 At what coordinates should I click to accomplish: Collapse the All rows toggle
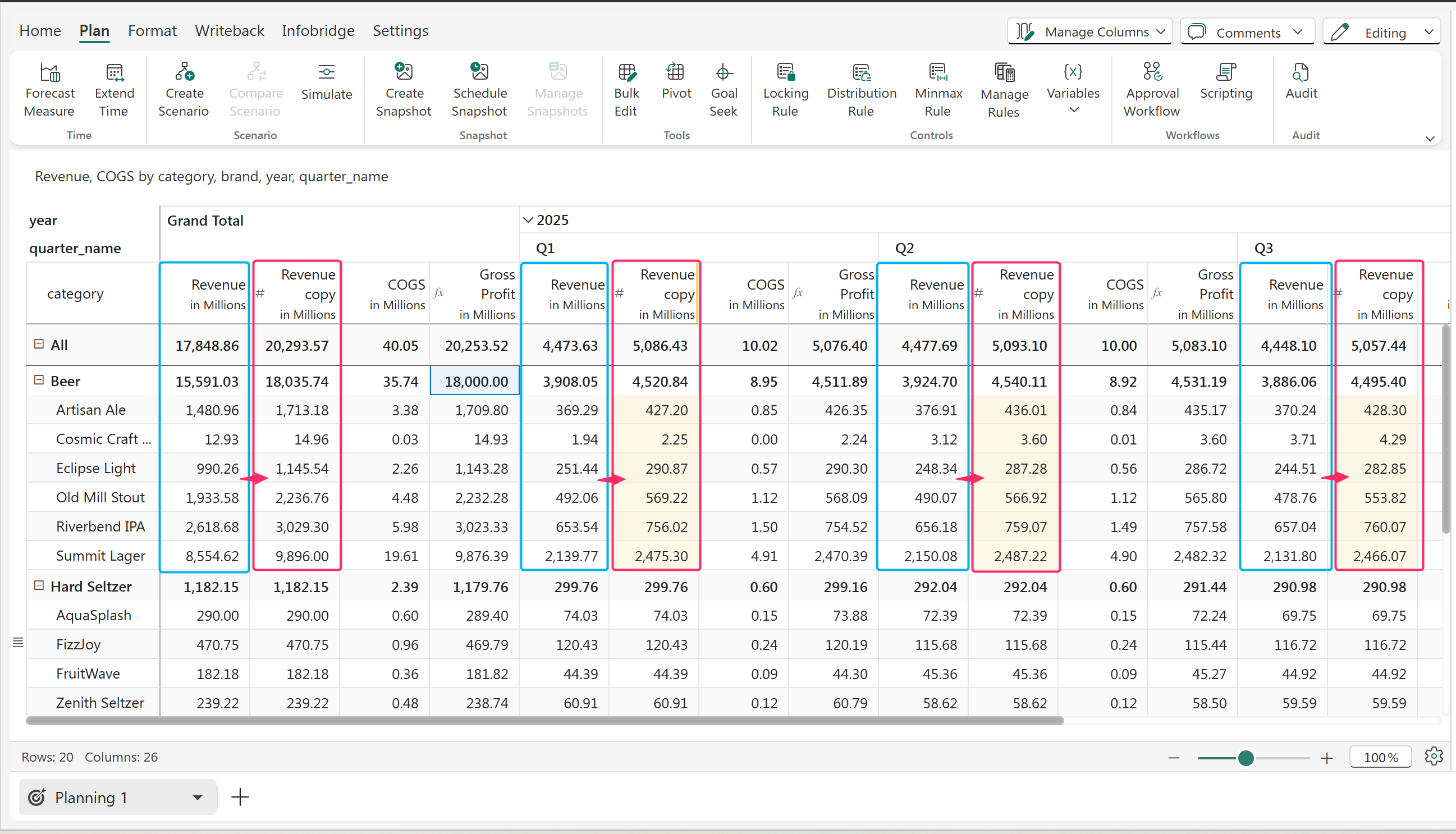39,344
